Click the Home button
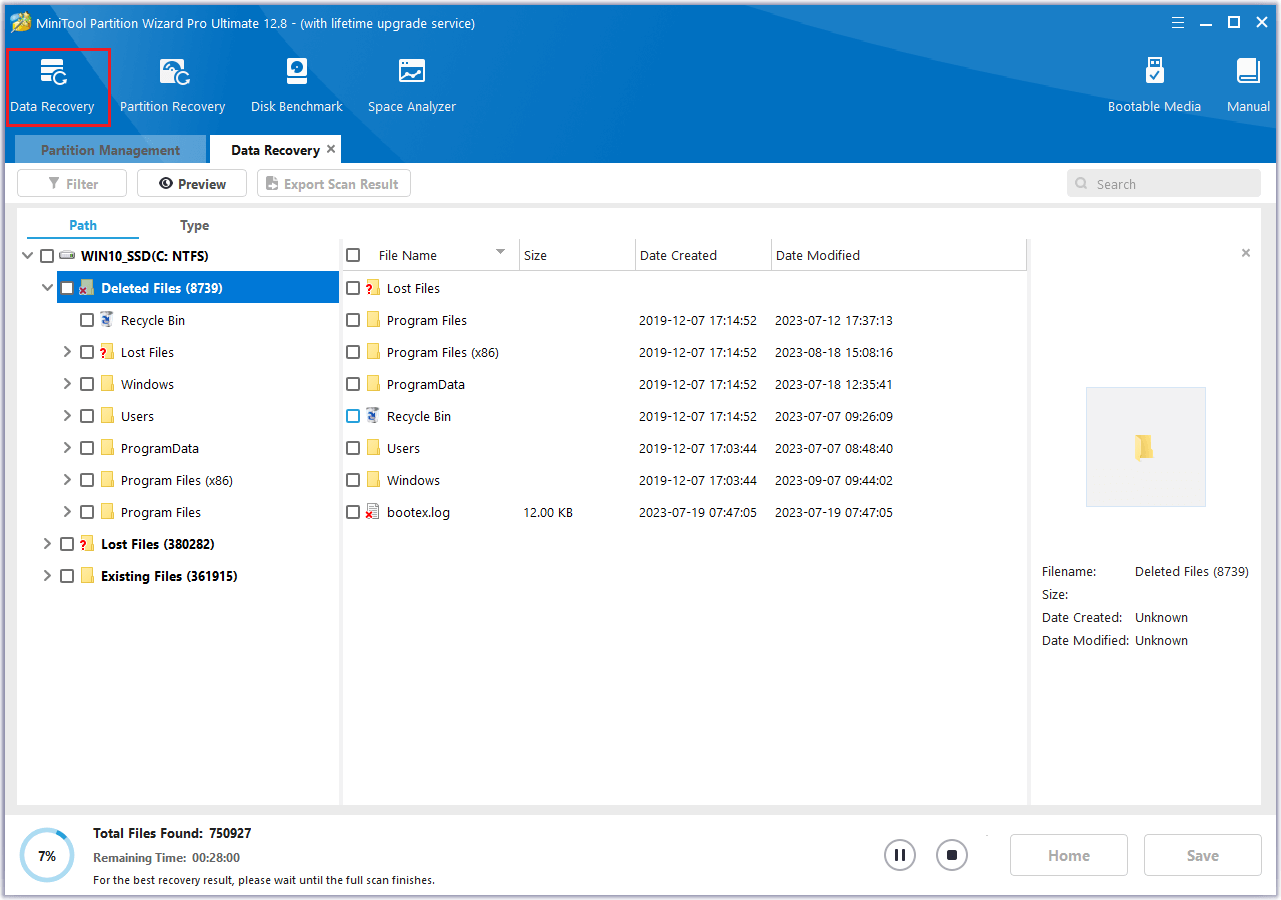Image resolution: width=1281 pixels, height=900 pixels. click(x=1069, y=855)
